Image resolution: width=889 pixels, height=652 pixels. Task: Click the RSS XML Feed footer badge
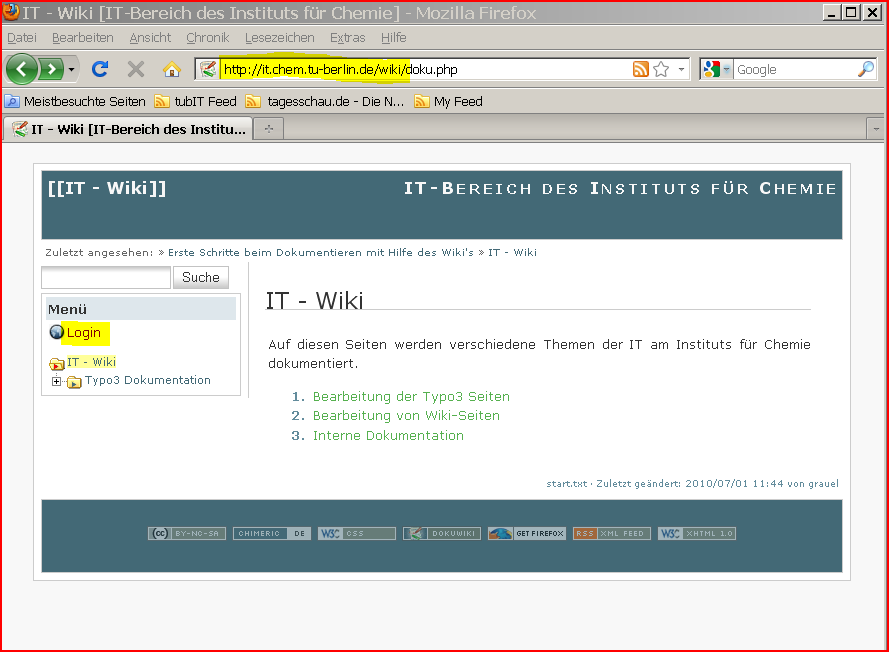[x=611, y=534]
